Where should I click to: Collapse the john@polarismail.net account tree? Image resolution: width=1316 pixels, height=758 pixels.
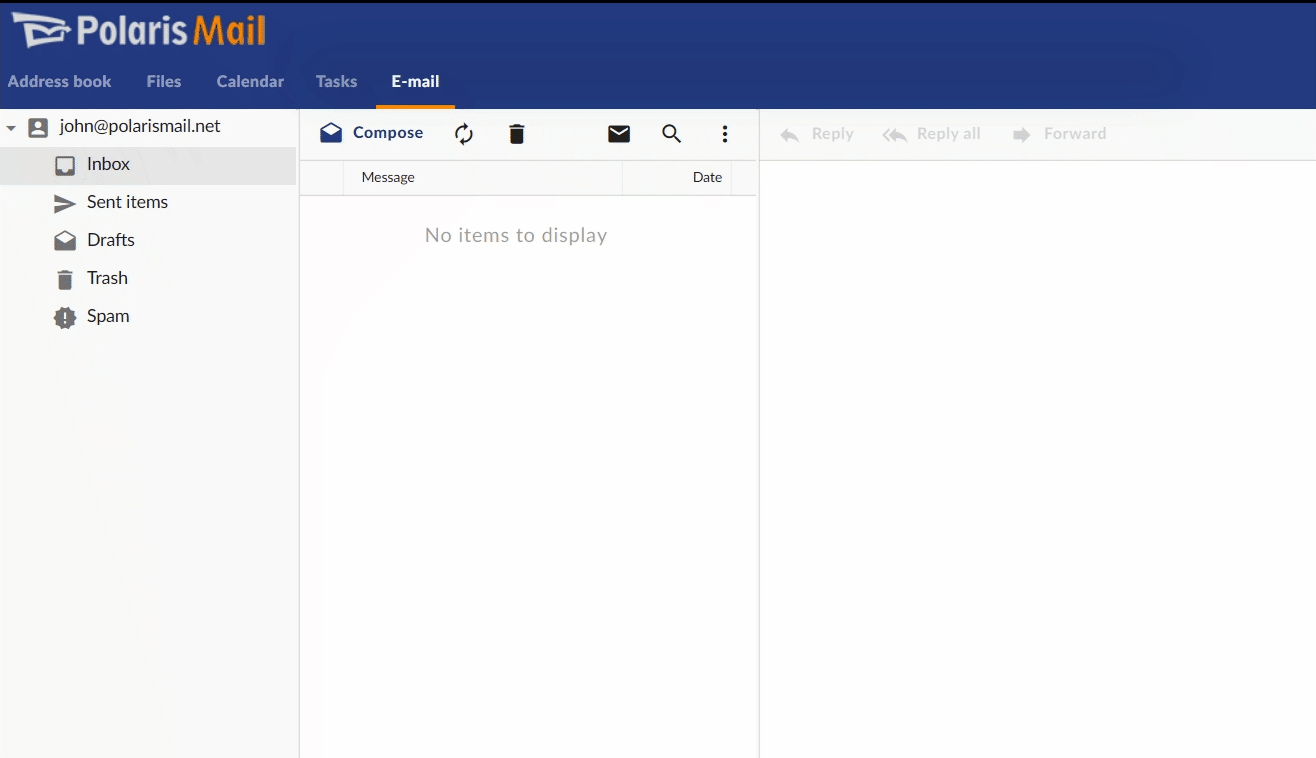click(x=11, y=128)
